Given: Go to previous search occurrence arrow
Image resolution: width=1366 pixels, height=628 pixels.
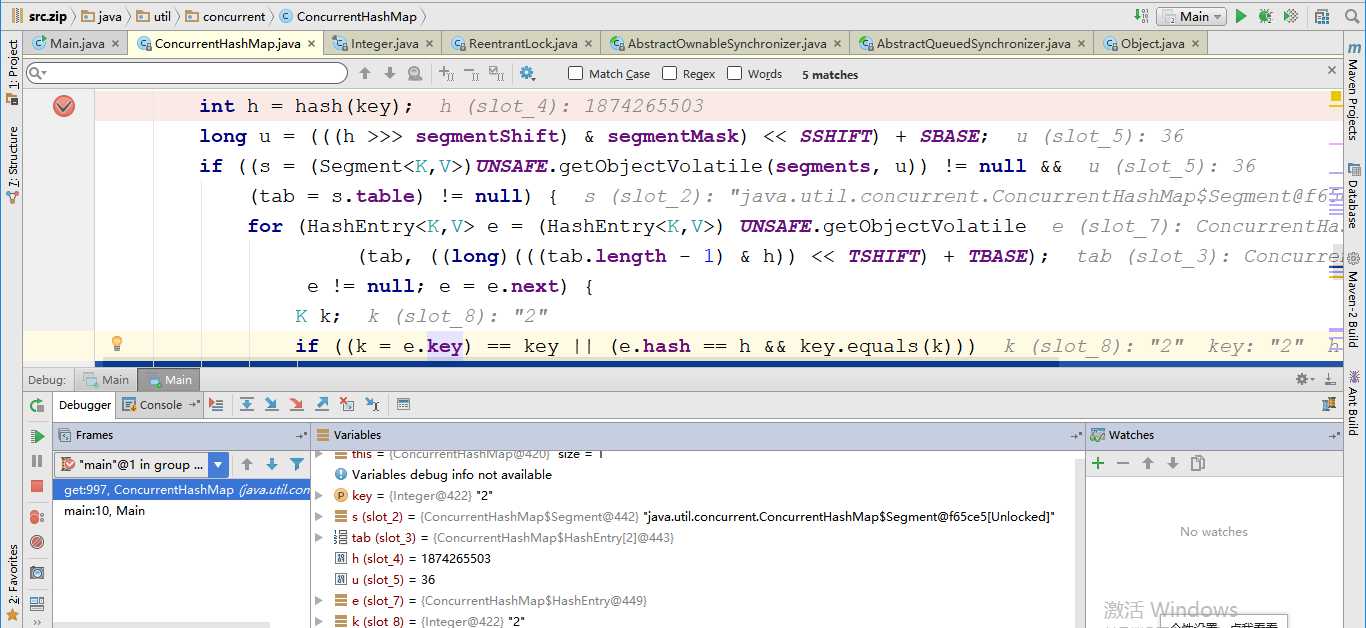Looking at the screenshot, I should (x=365, y=73).
